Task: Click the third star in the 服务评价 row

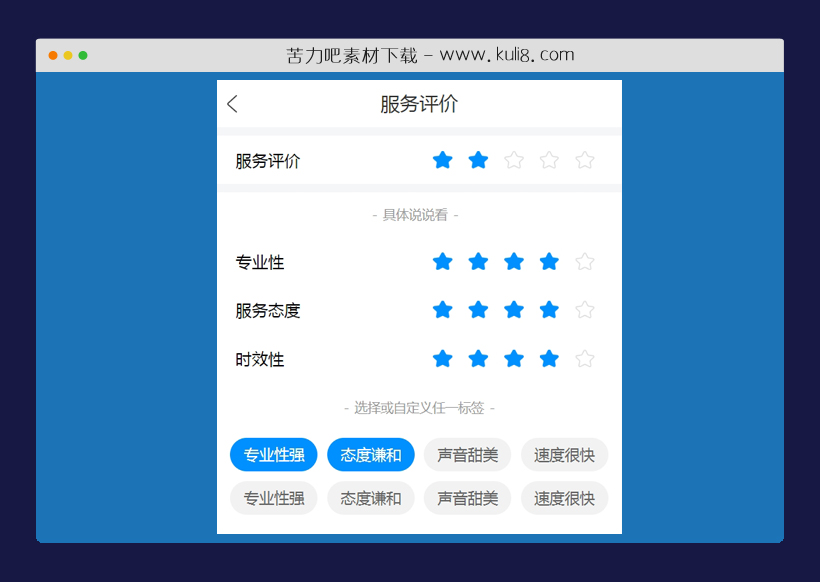Action: click(513, 159)
